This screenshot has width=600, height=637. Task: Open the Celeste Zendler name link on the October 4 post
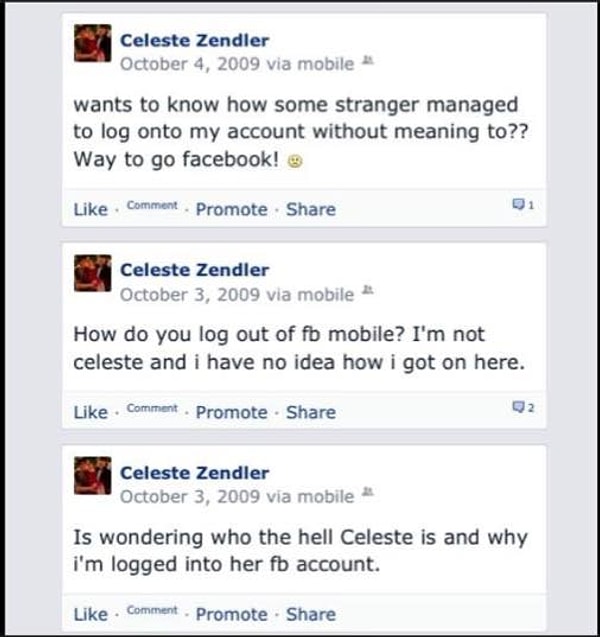coord(194,41)
